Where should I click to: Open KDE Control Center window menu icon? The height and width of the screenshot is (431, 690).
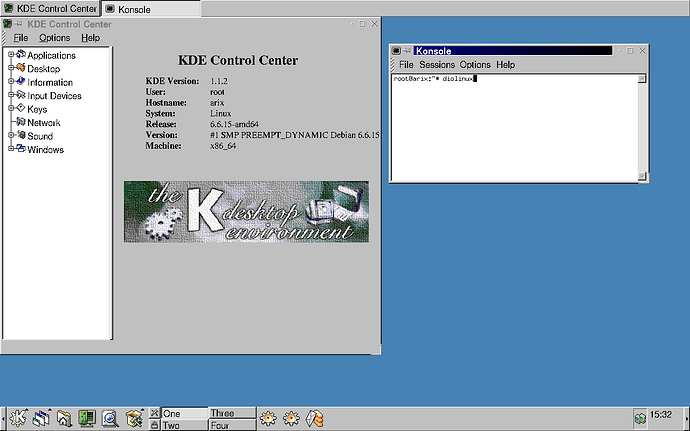pyautogui.click(x=7, y=24)
